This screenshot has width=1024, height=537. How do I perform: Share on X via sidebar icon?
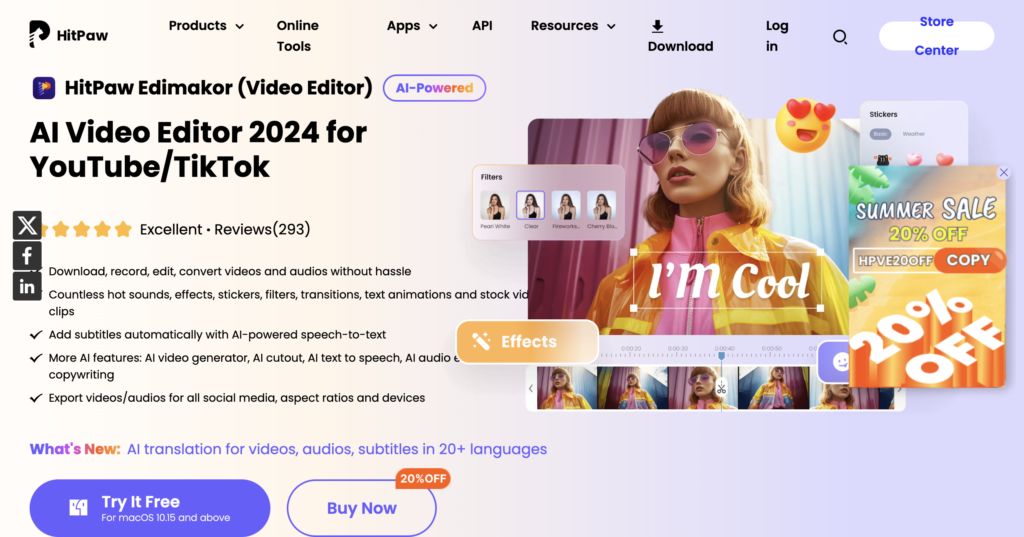point(27,225)
